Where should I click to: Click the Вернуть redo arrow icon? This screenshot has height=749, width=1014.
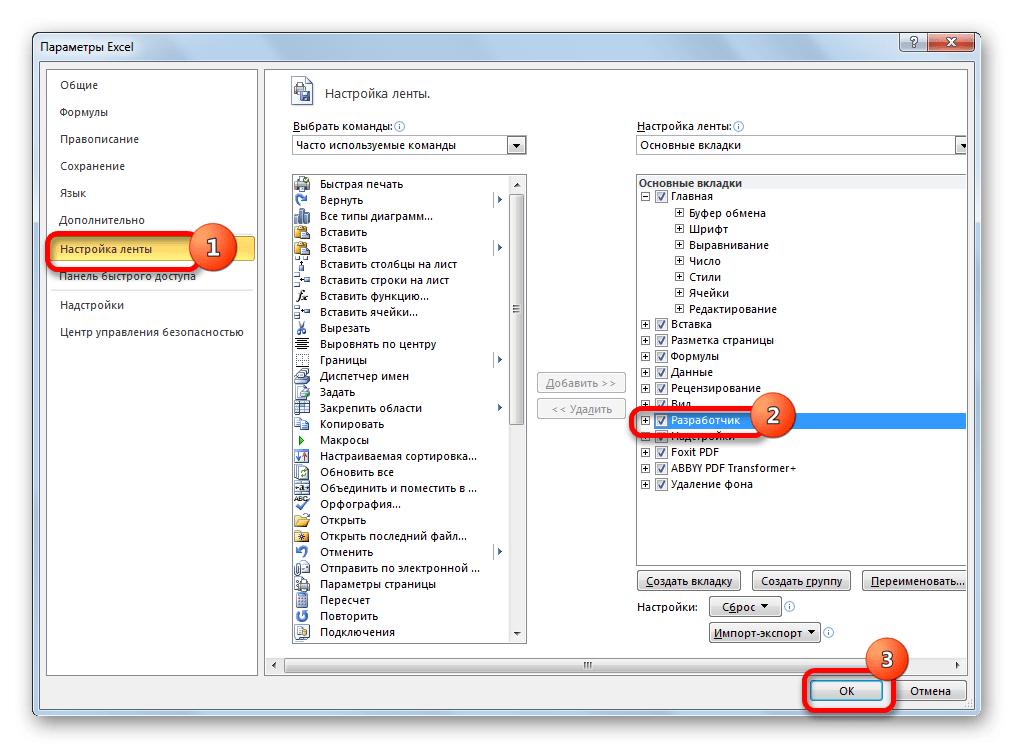(x=302, y=200)
